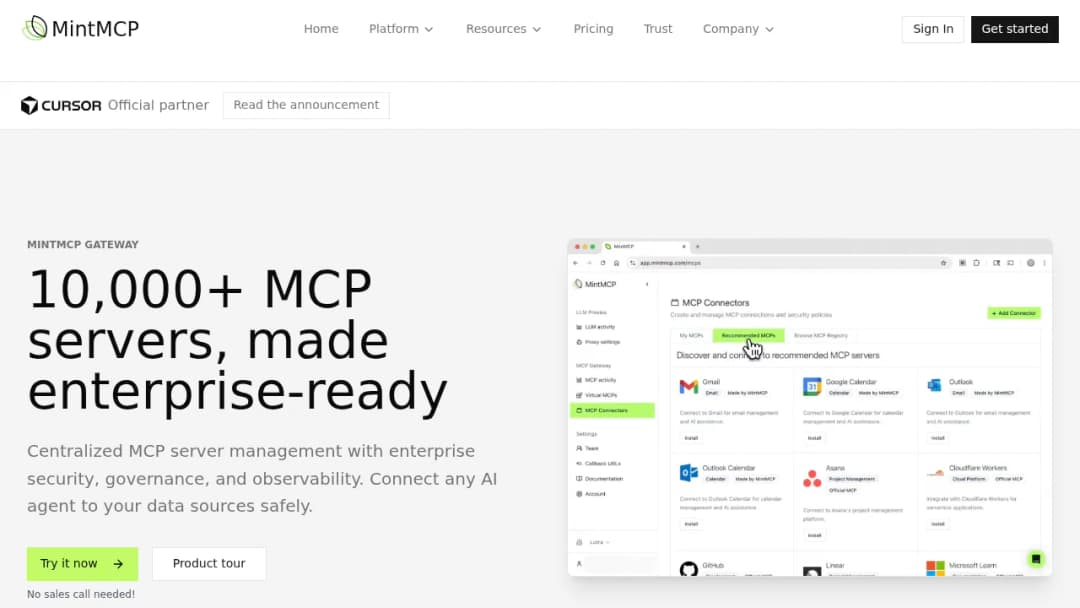
Task: Click Install under Gmail in preview
Action: pyautogui.click(x=691, y=438)
